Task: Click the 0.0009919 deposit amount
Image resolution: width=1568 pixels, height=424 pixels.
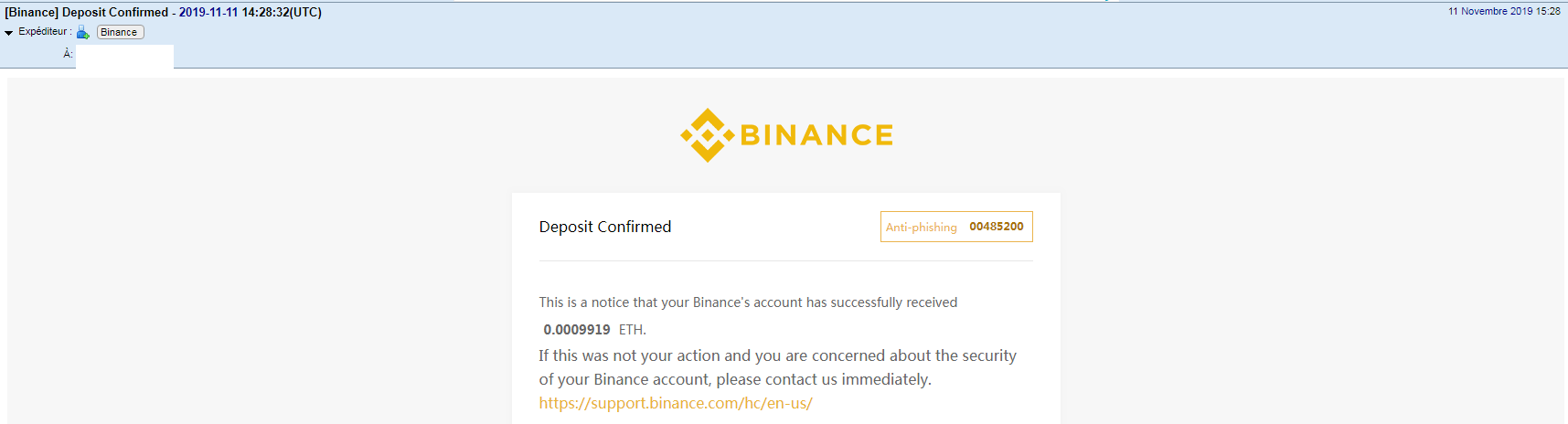Action: (577, 330)
